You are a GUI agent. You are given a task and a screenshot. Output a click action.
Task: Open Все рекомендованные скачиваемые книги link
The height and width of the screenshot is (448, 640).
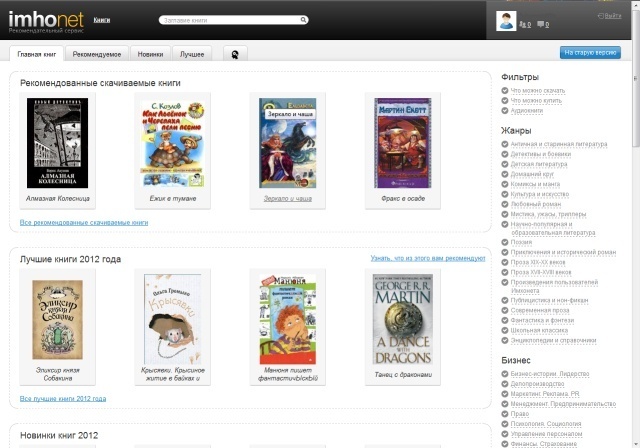coord(84,222)
